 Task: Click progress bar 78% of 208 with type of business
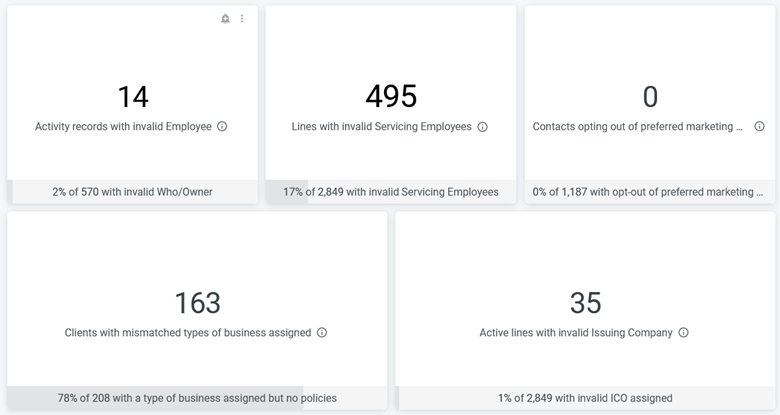click(197, 398)
